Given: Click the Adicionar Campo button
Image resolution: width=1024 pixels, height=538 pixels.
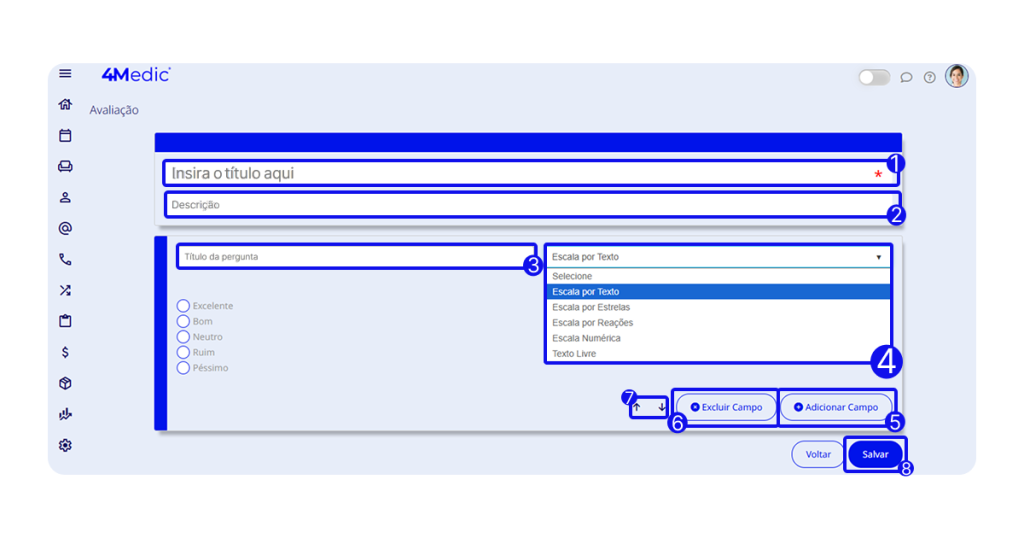Looking at the screenshot, I should pyautogui.click(x=835, y=407).
